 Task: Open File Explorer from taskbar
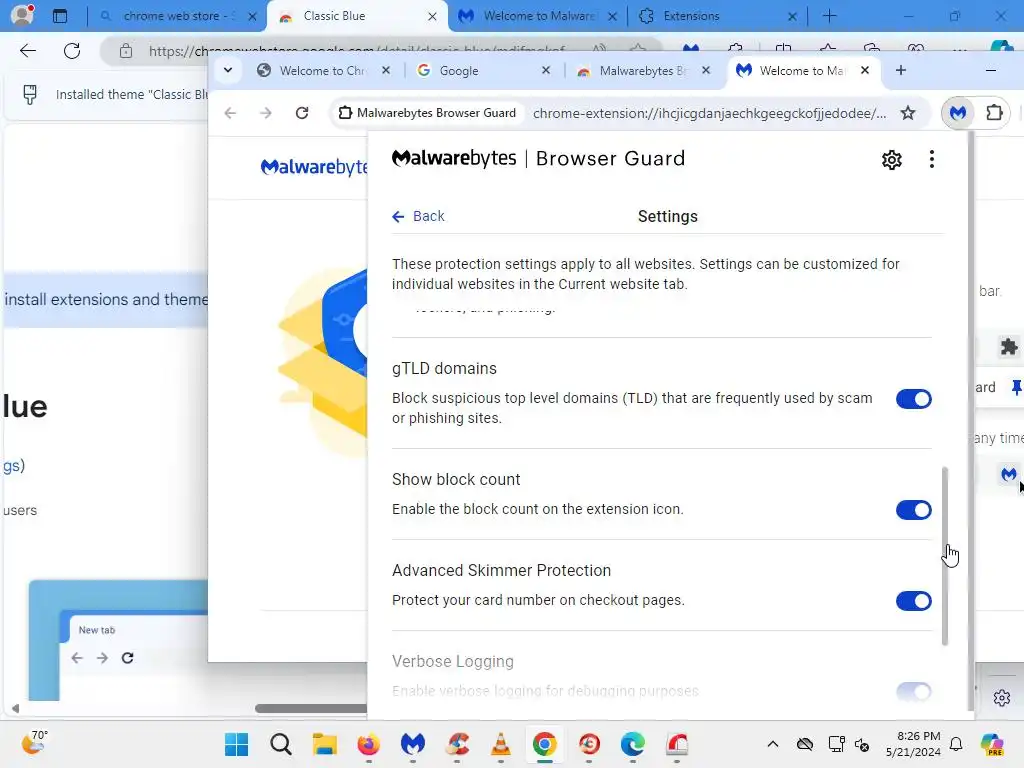[325, 744]
